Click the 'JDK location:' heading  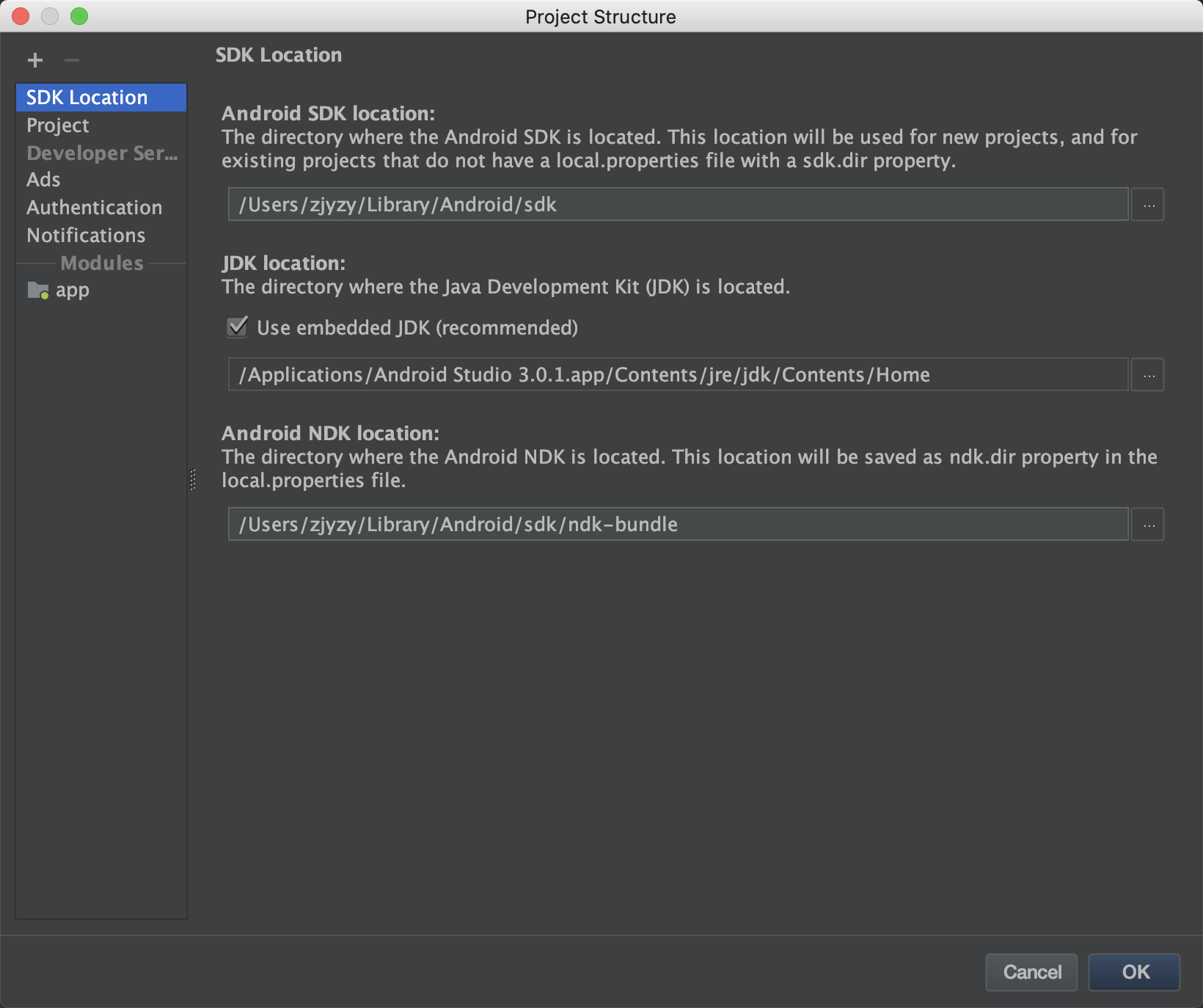[x=283, y=263]
